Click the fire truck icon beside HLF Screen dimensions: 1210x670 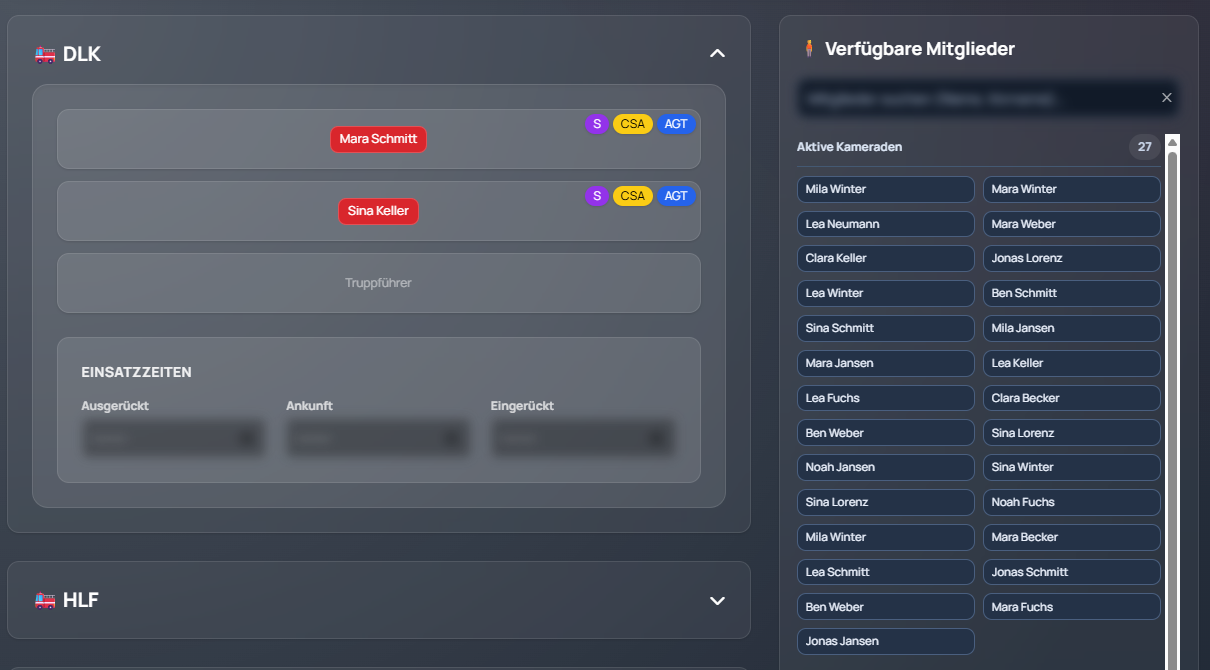tap(45, 601)
